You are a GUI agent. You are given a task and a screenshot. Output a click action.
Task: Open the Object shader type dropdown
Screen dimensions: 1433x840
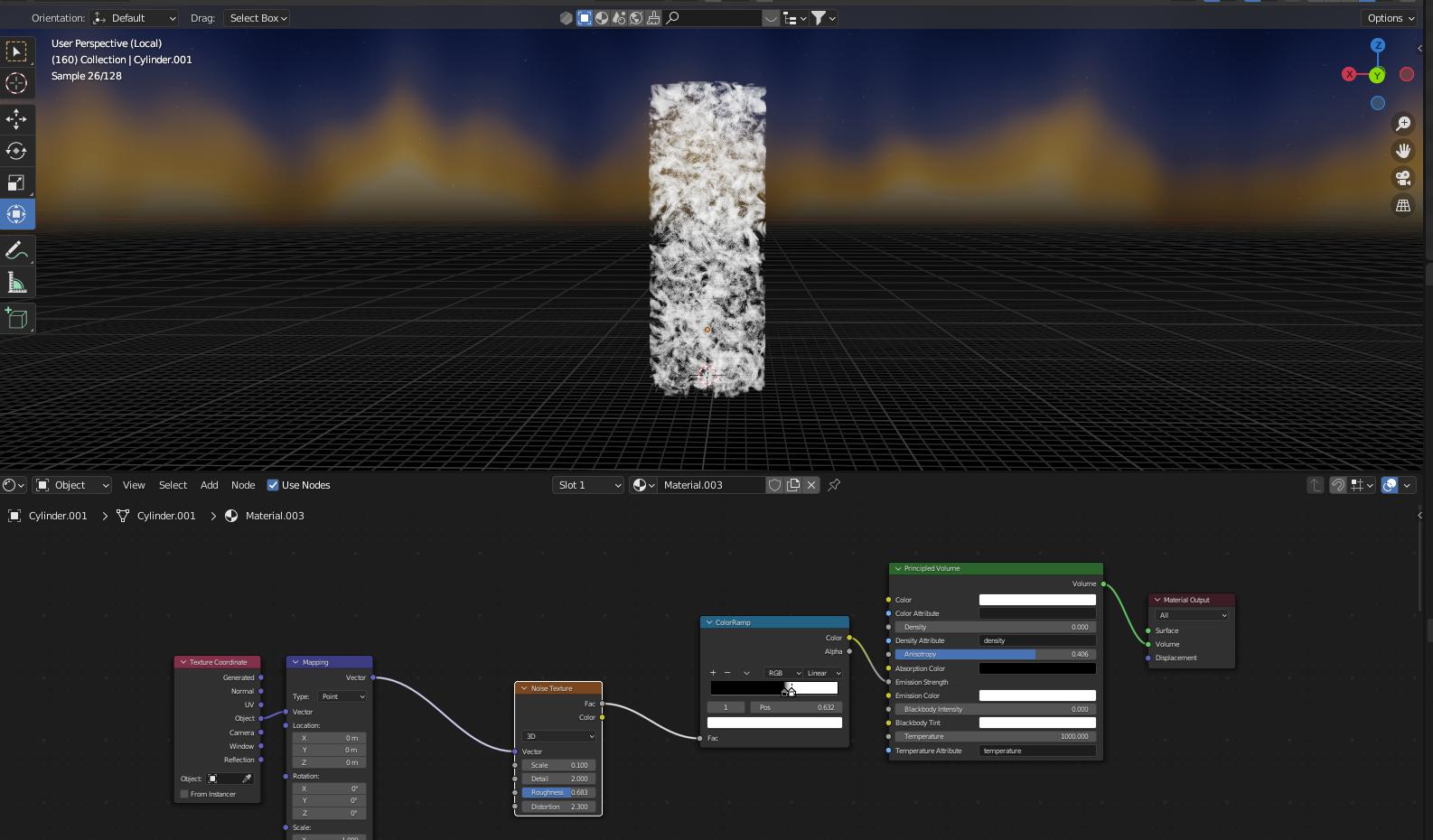pyautogui.click(x=72, y=485)
